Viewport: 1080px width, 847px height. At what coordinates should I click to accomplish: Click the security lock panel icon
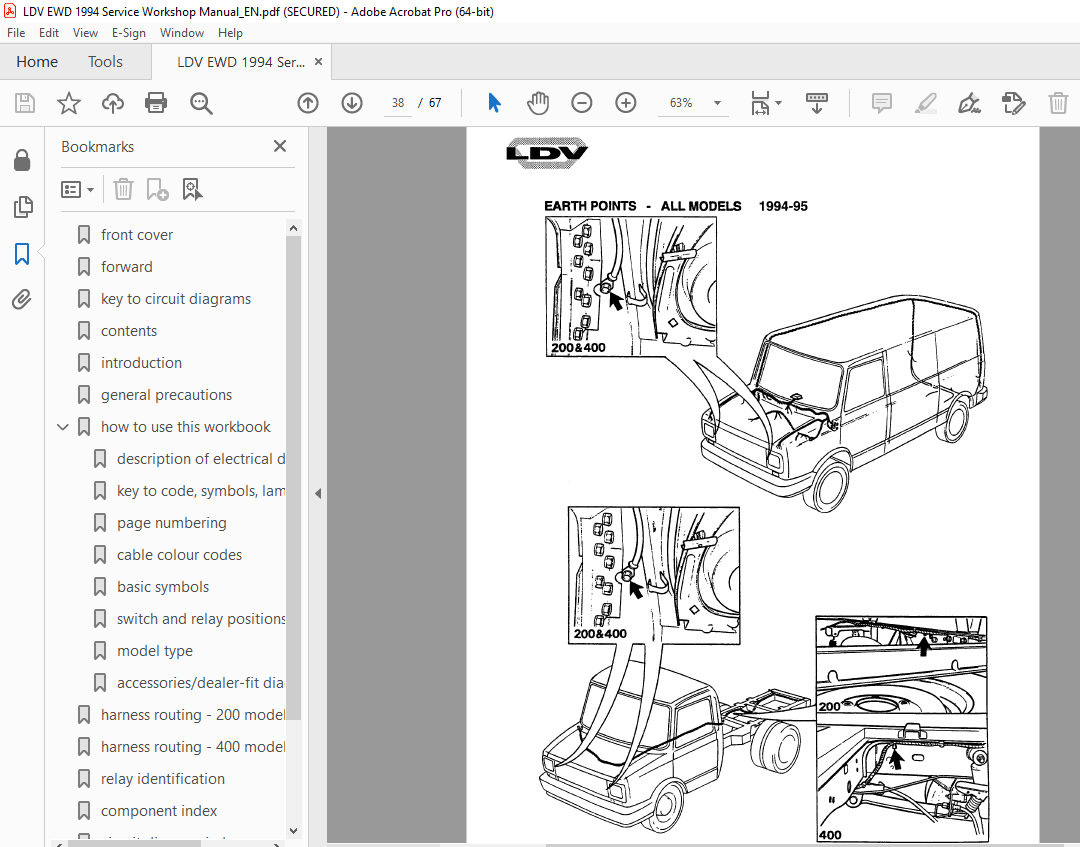pyautogui.click(x=22, y=160)
